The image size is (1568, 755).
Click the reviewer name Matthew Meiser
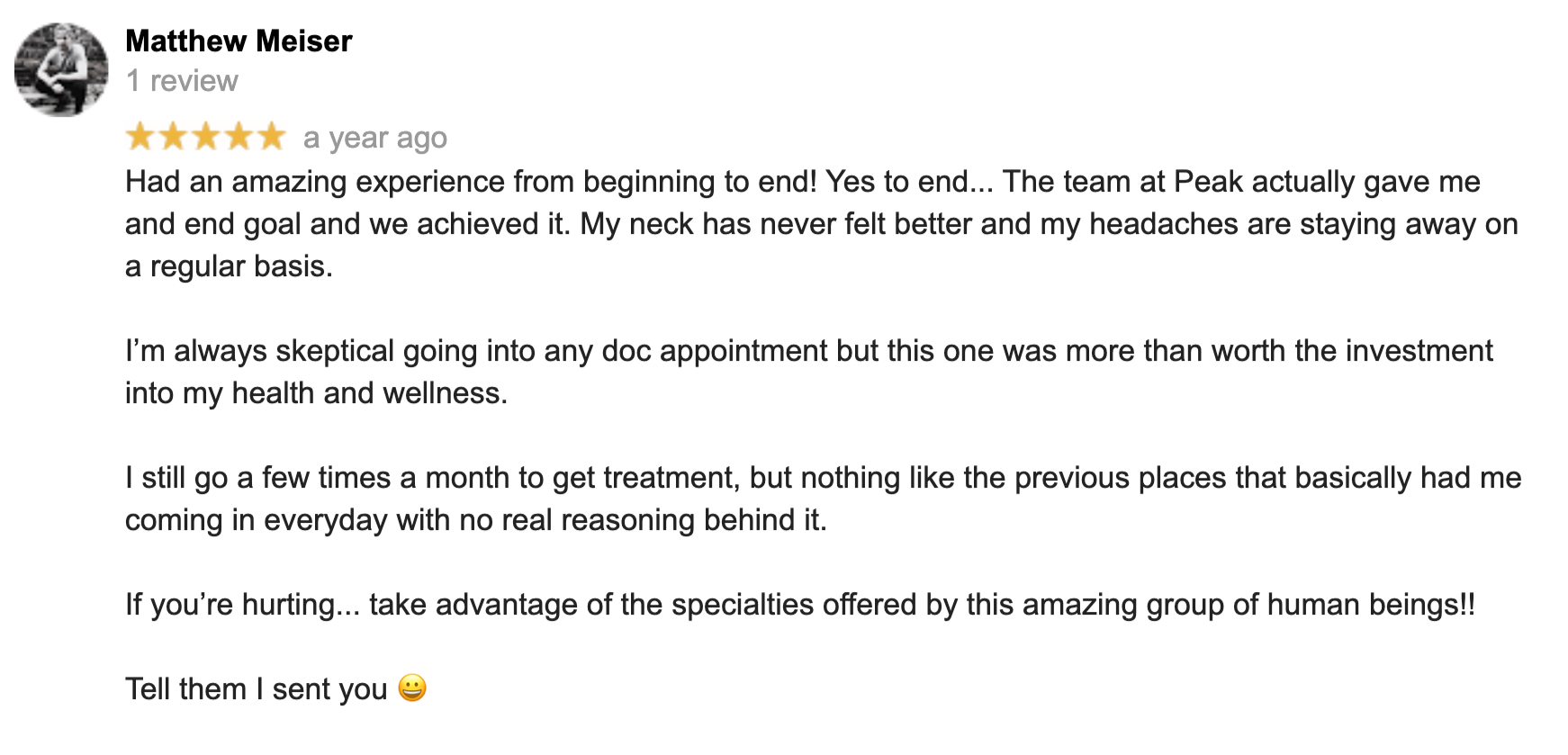(x=239, y=41)
